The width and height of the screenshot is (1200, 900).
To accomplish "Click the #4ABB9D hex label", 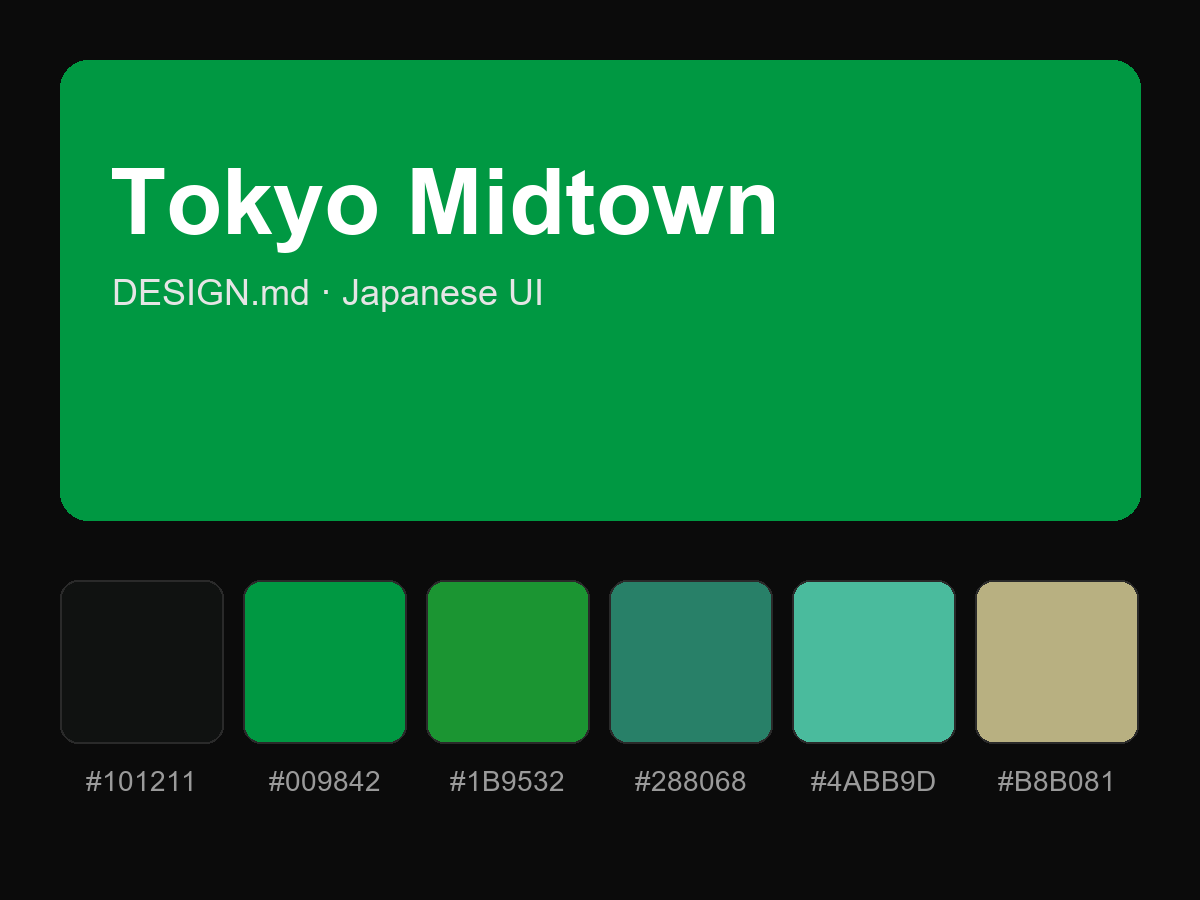I will click(873, 782).
